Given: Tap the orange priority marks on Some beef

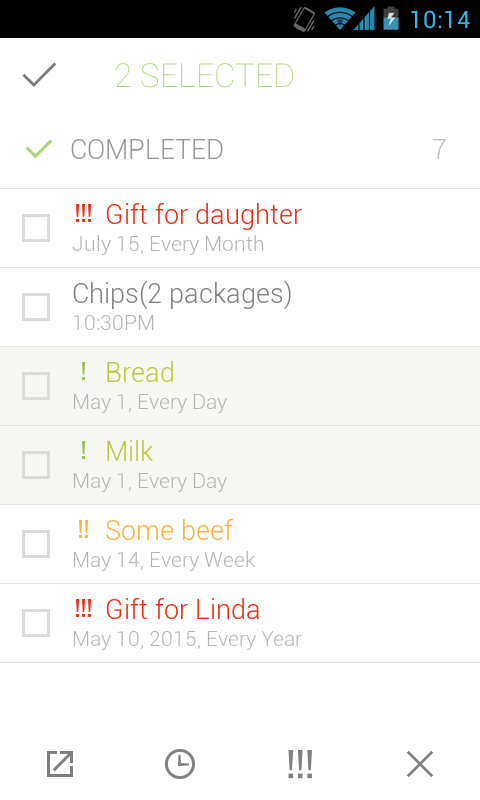Looking at the screenshot, I should [83, 529].
